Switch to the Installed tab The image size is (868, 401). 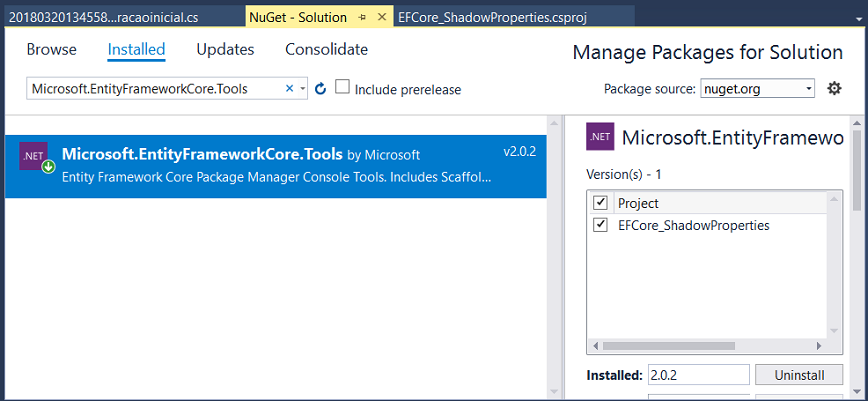[136, 49]
